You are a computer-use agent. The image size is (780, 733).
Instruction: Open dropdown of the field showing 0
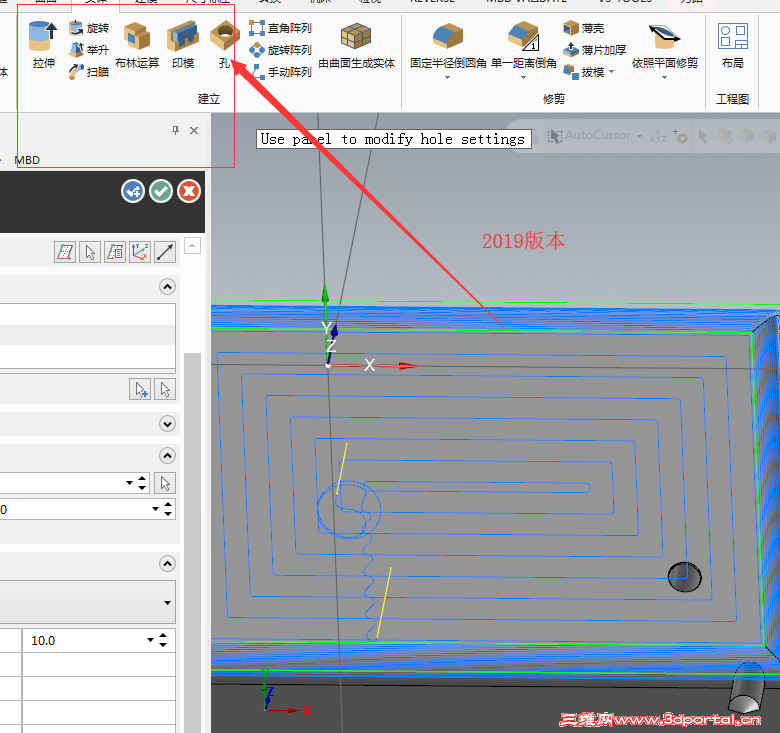point(155,509)
